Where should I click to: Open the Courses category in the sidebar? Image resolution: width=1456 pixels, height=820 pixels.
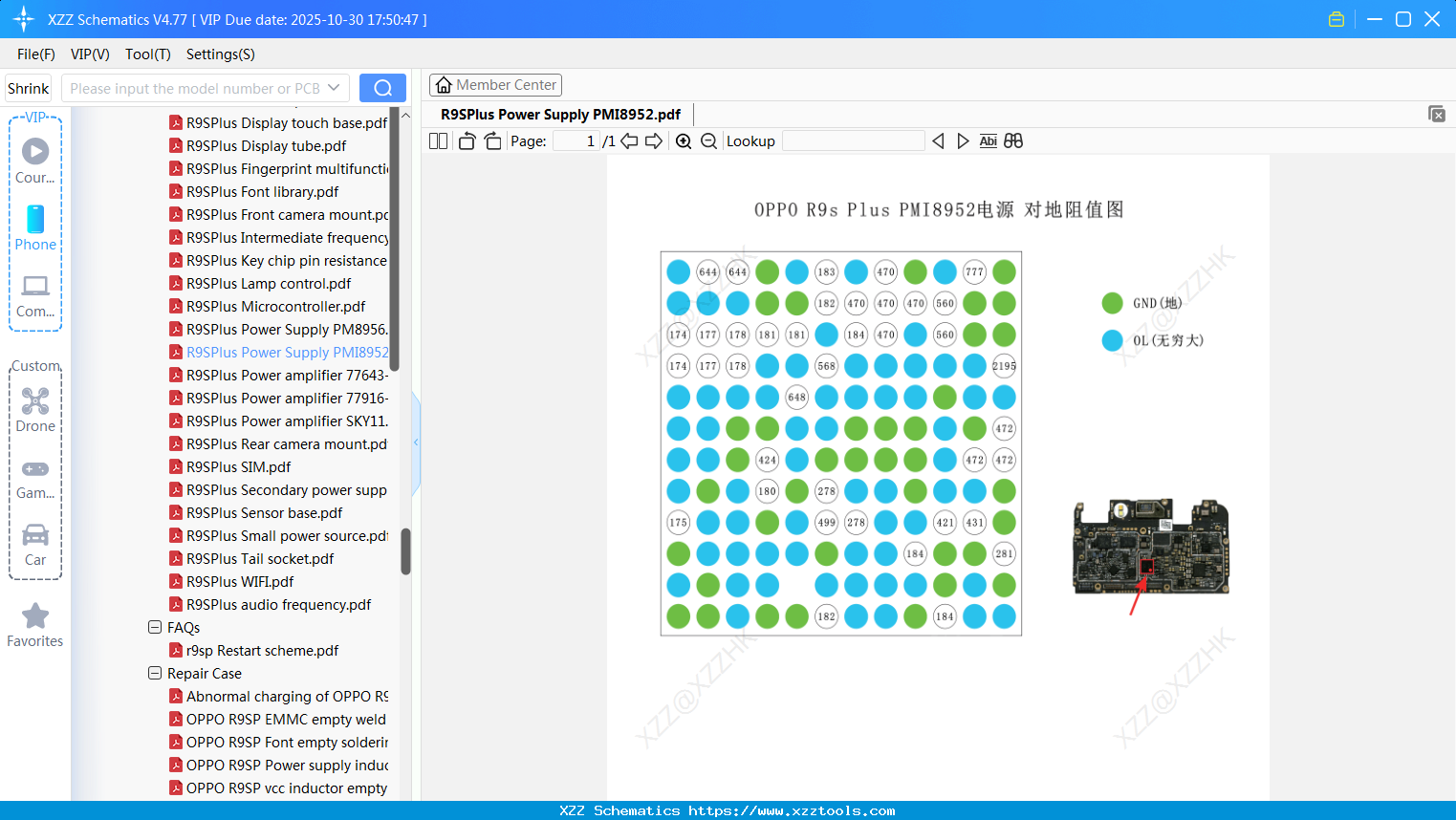point(35,162)
